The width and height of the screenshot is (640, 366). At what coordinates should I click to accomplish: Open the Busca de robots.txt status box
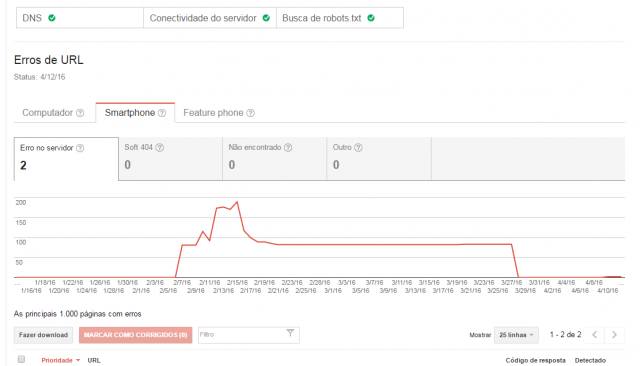(x=340, y=18)
